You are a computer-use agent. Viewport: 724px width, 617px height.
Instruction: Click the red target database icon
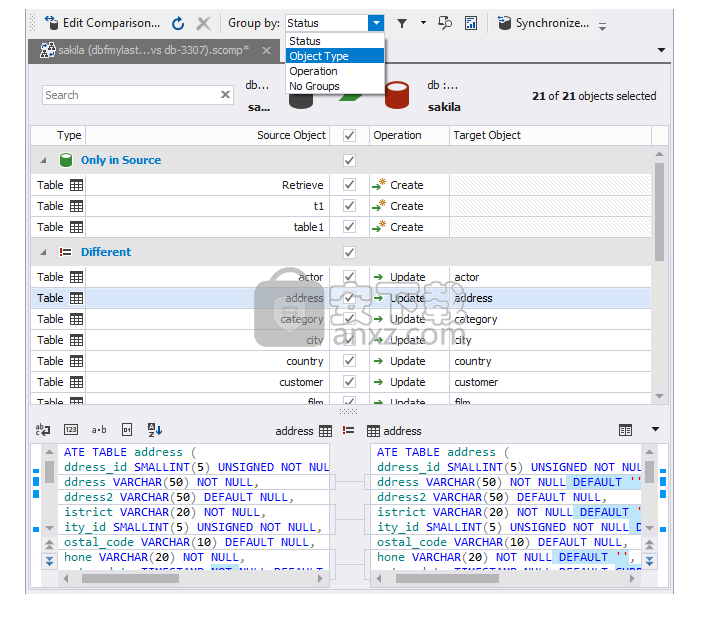click(397, 95)
